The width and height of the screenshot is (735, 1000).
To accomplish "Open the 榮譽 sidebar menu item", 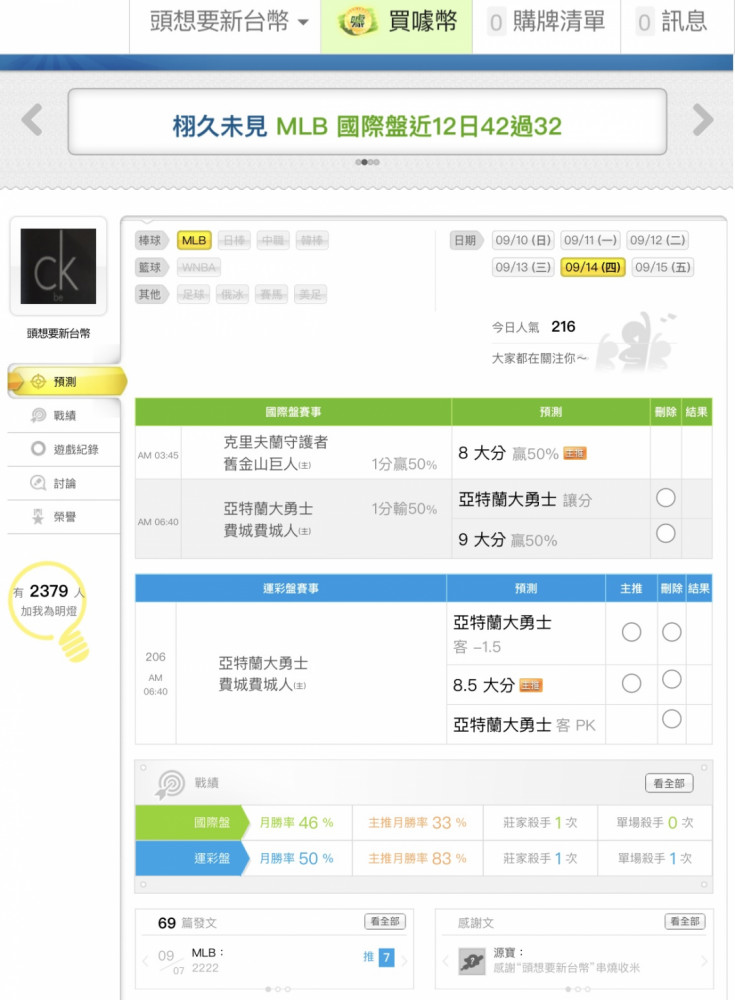I will (64, 517).
